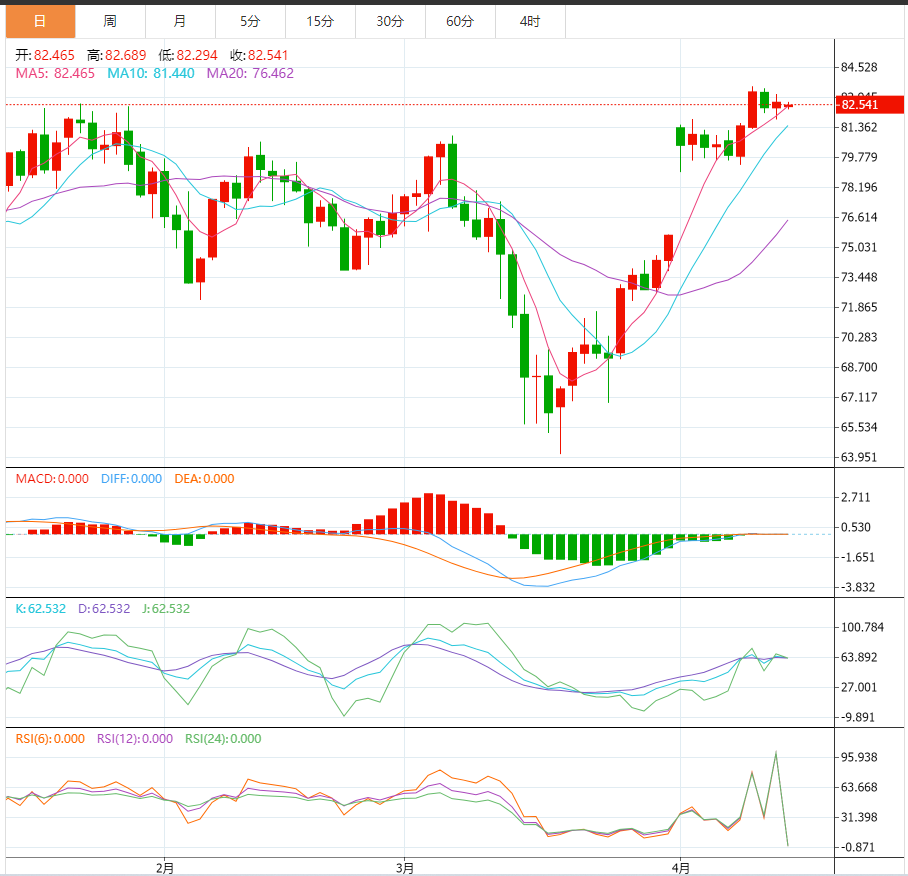This screenshot has width=908, height=876.
Task: Click the DEA value label
Action: click(x=204, y=479)
